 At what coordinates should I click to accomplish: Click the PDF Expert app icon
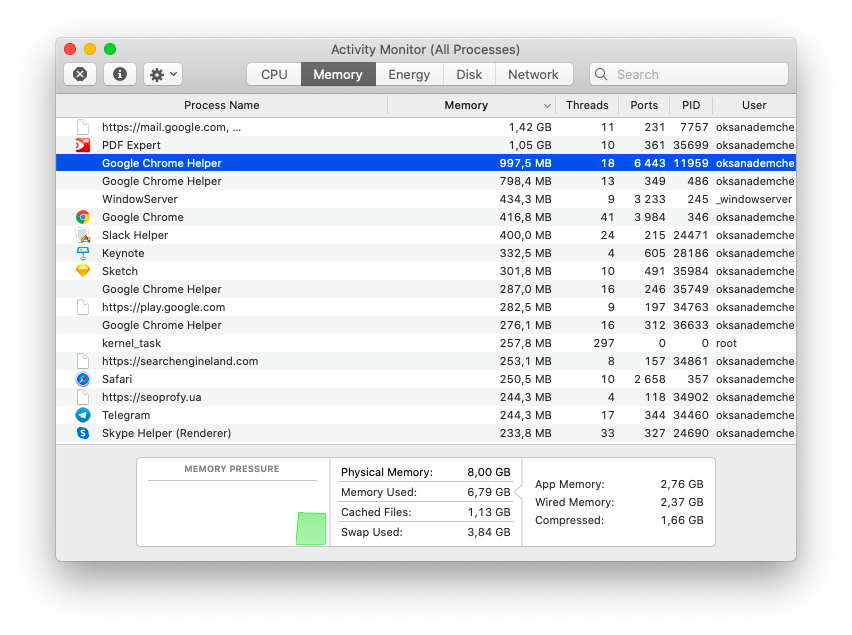coord(83,145)
